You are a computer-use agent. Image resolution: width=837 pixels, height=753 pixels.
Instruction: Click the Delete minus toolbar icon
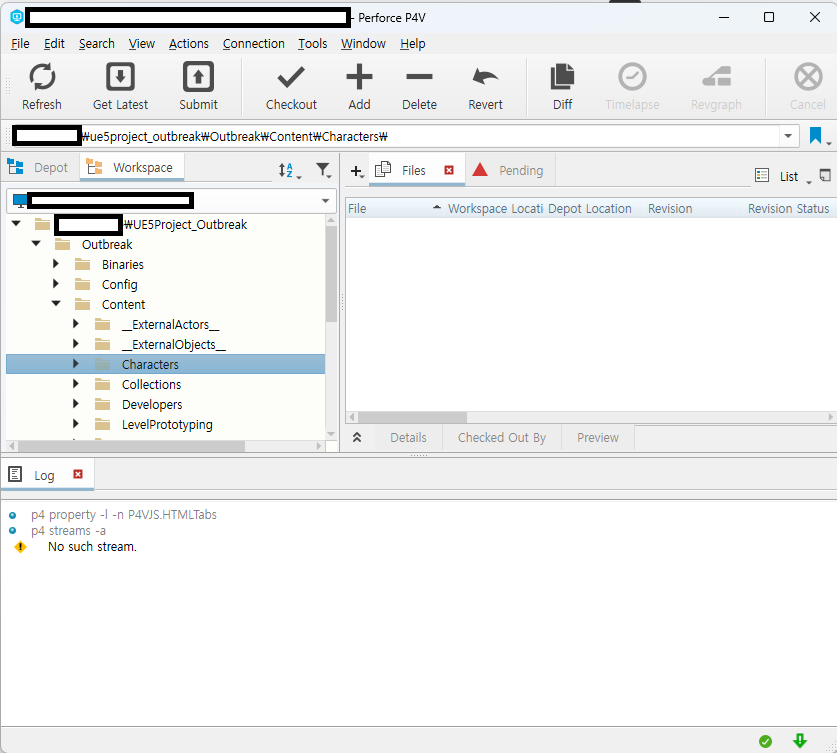coord(419,77)
